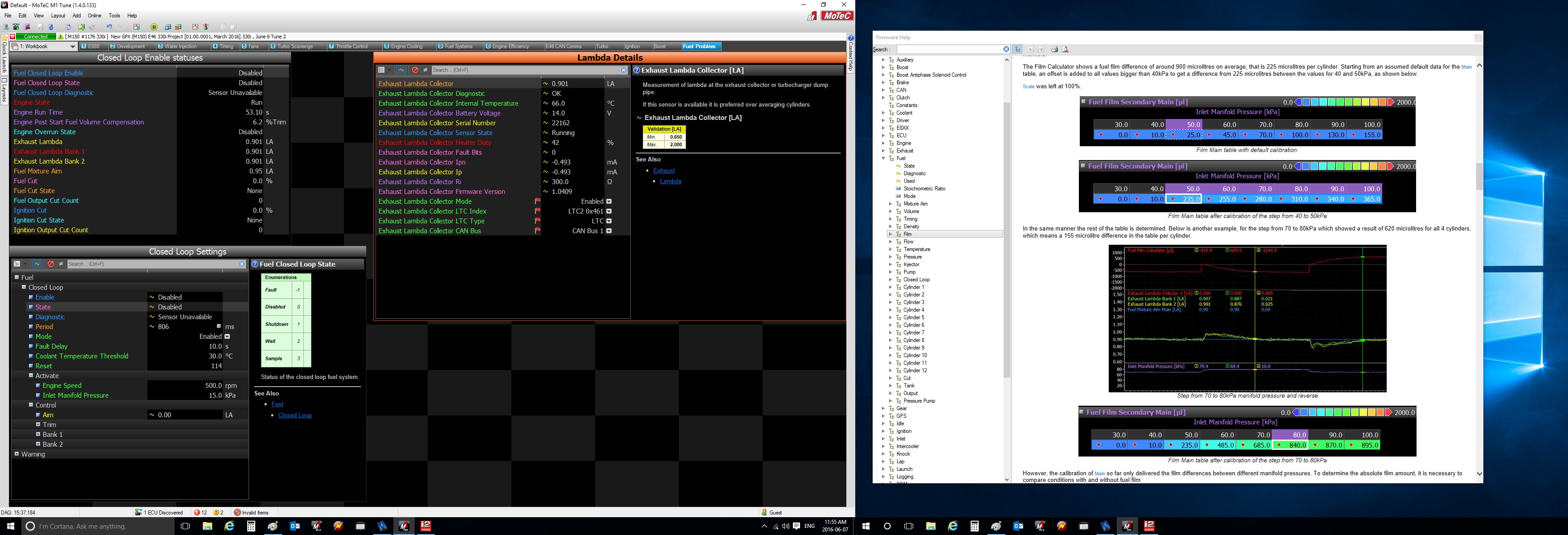Click the Back arrow in Firmware Help toolbar
Viewport: 1568px width, 535px height.
1030,49
